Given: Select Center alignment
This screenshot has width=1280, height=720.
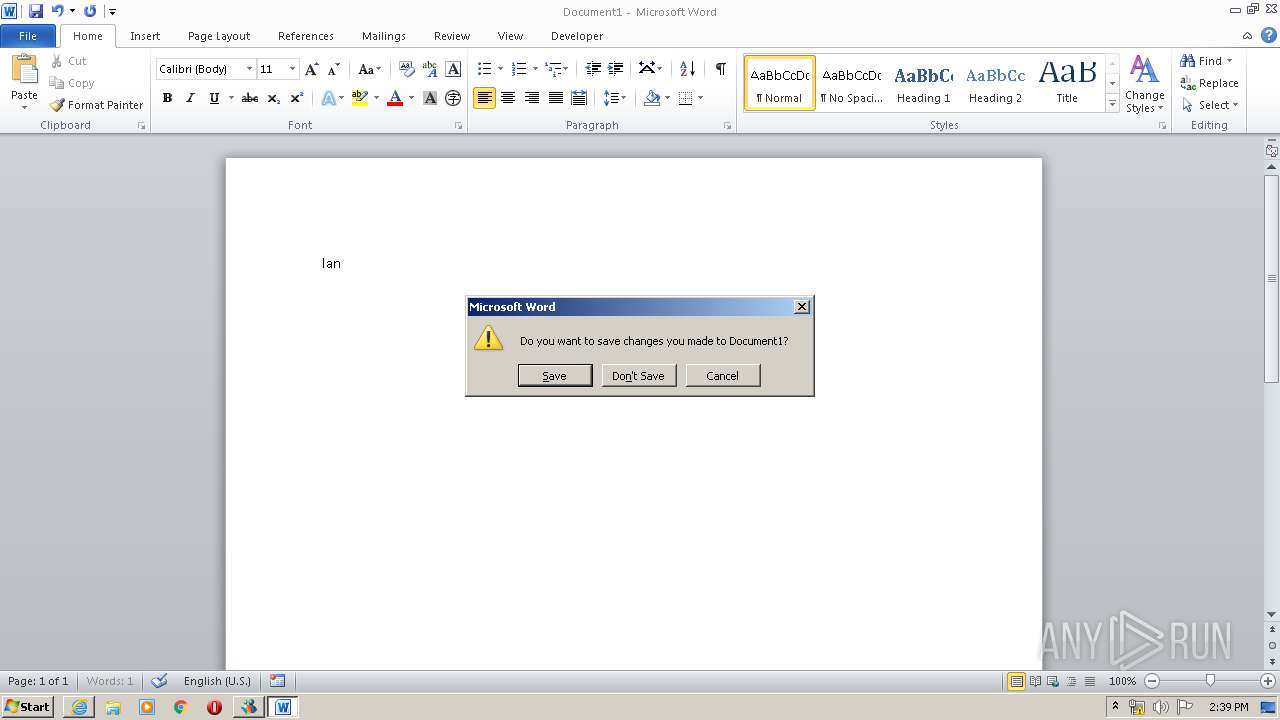Looking at the screenshot, I should (x=508, y=98).
